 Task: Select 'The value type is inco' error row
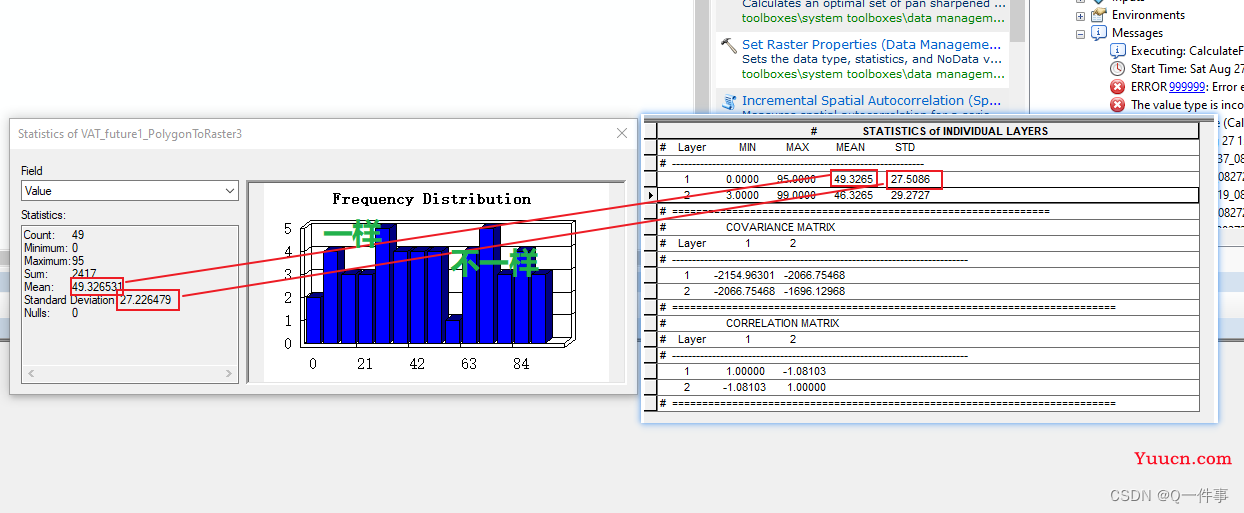click(1187, 105)
